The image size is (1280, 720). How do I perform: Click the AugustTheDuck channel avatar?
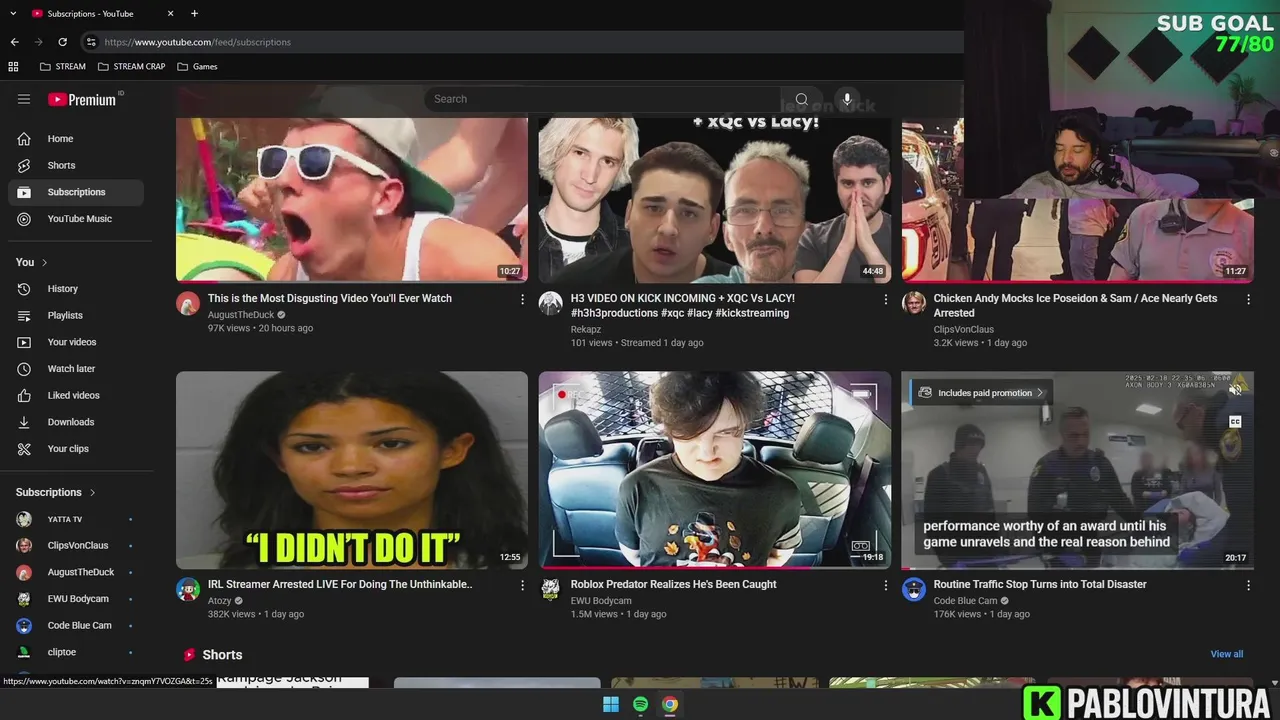coord(188,303)
